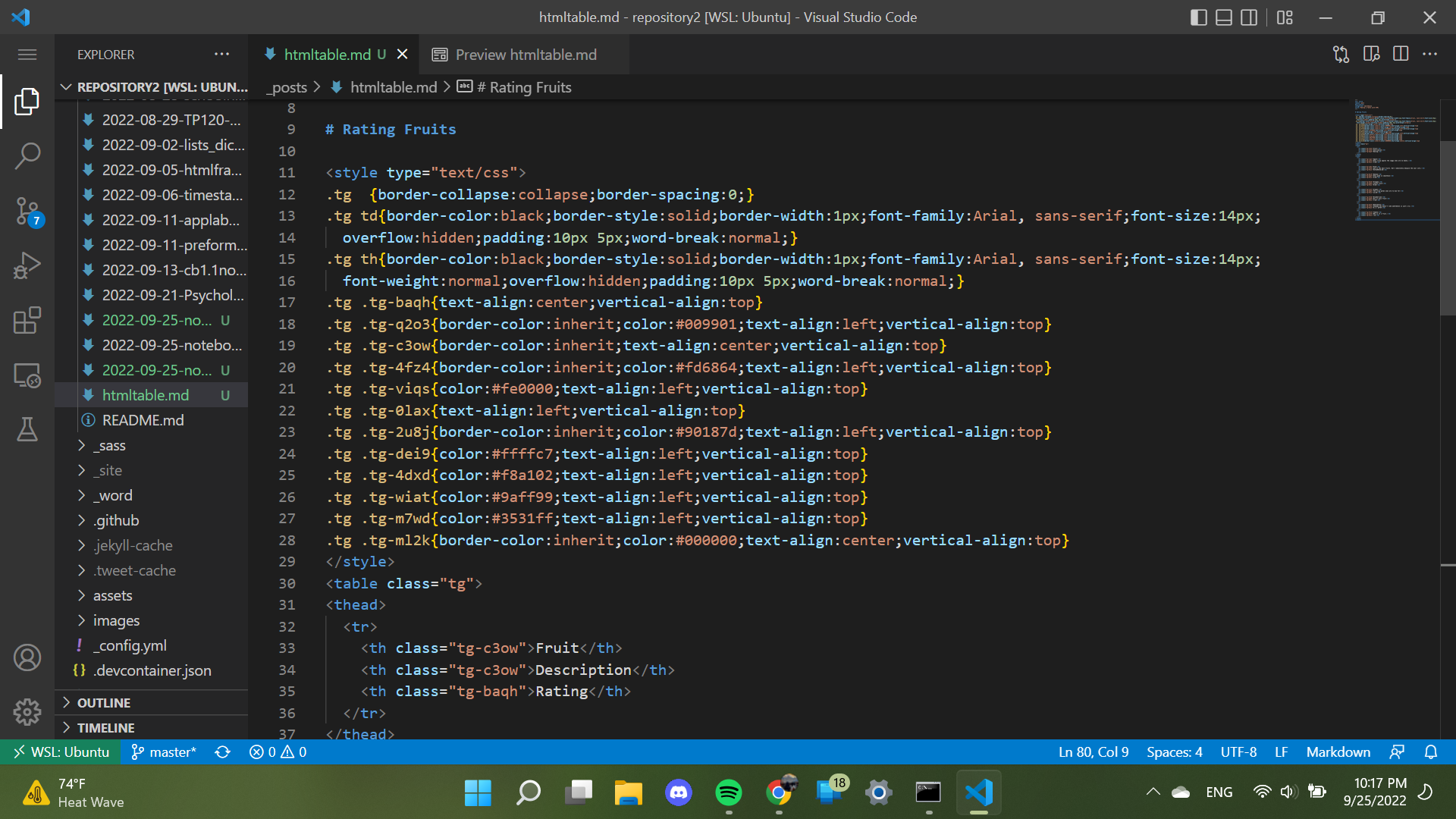Open preview to the side

pyautogui.click(x=1371, y=55)
